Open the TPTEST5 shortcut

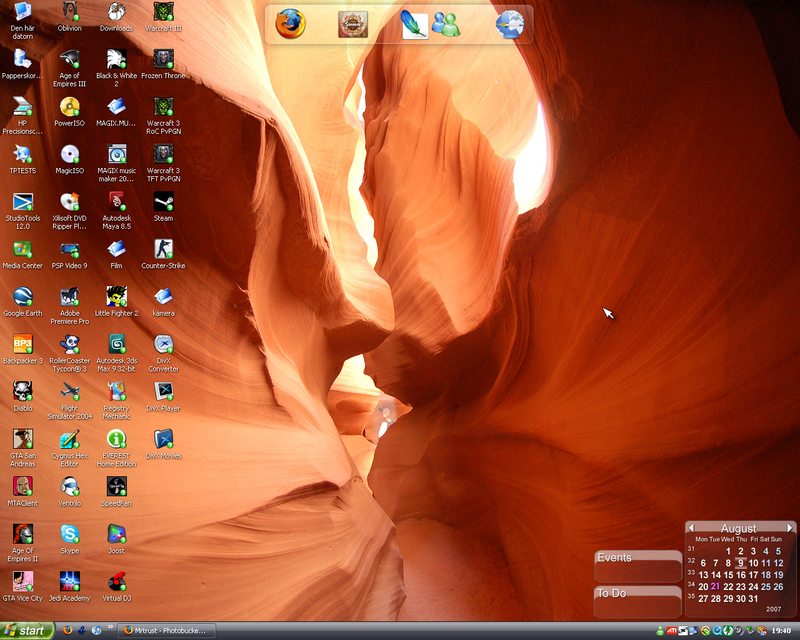pyautogui.click(x=22, y=154)
